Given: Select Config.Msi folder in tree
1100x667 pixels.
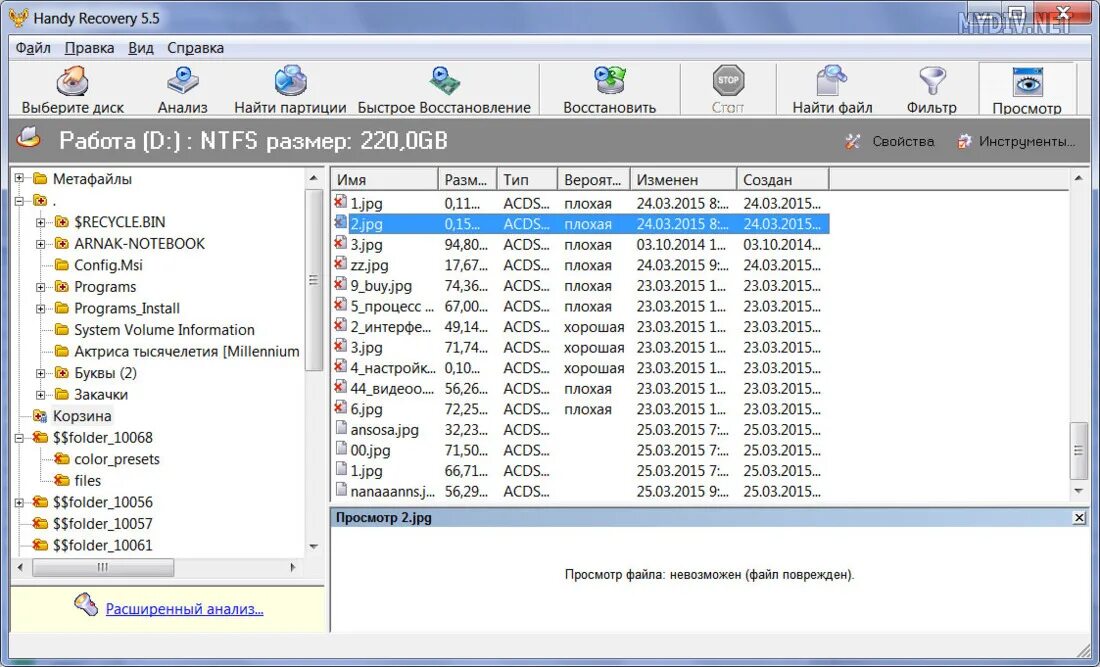Looking at the screenshot, I should 108,265.
